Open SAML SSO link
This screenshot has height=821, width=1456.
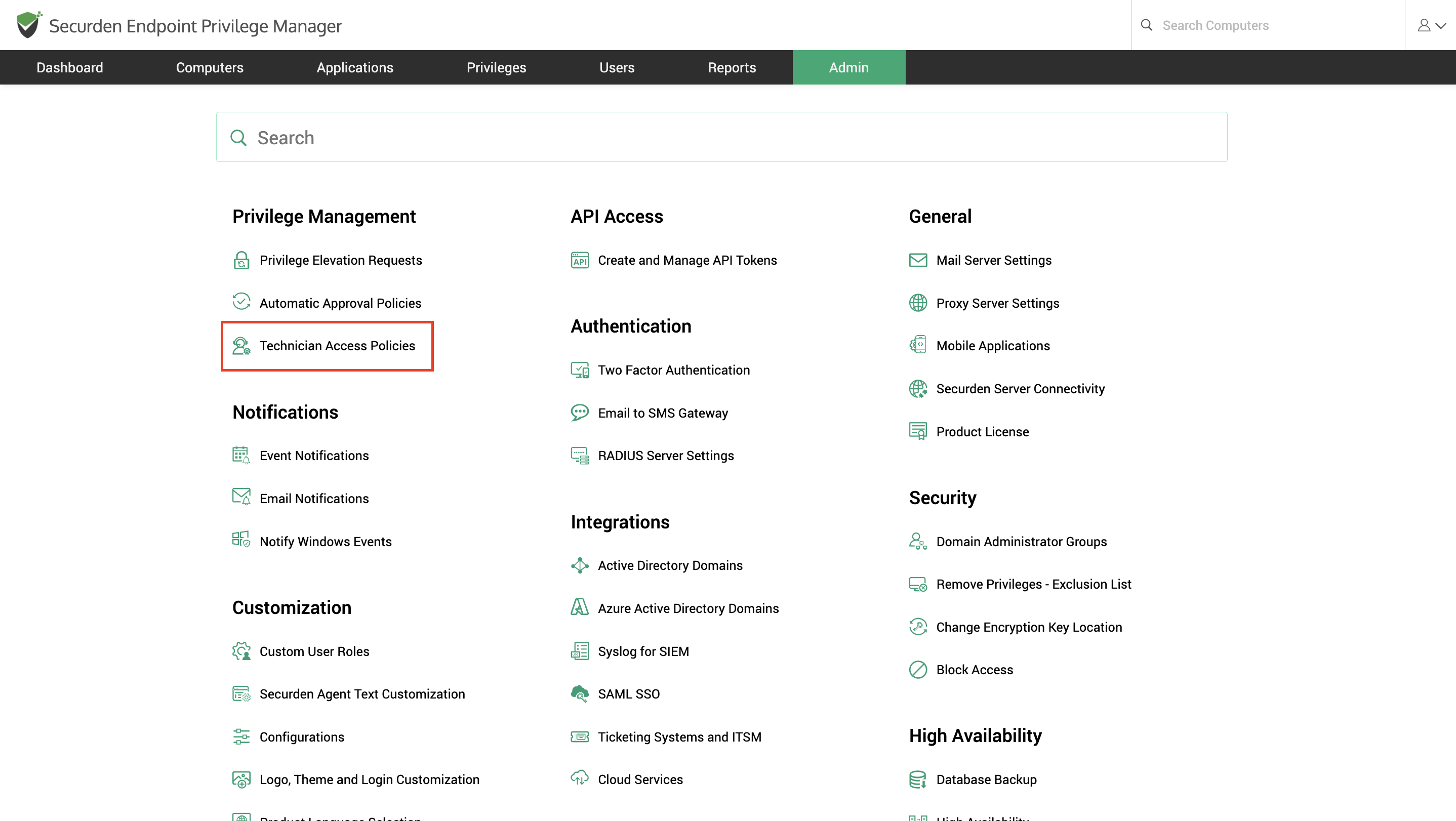point(629,693)
